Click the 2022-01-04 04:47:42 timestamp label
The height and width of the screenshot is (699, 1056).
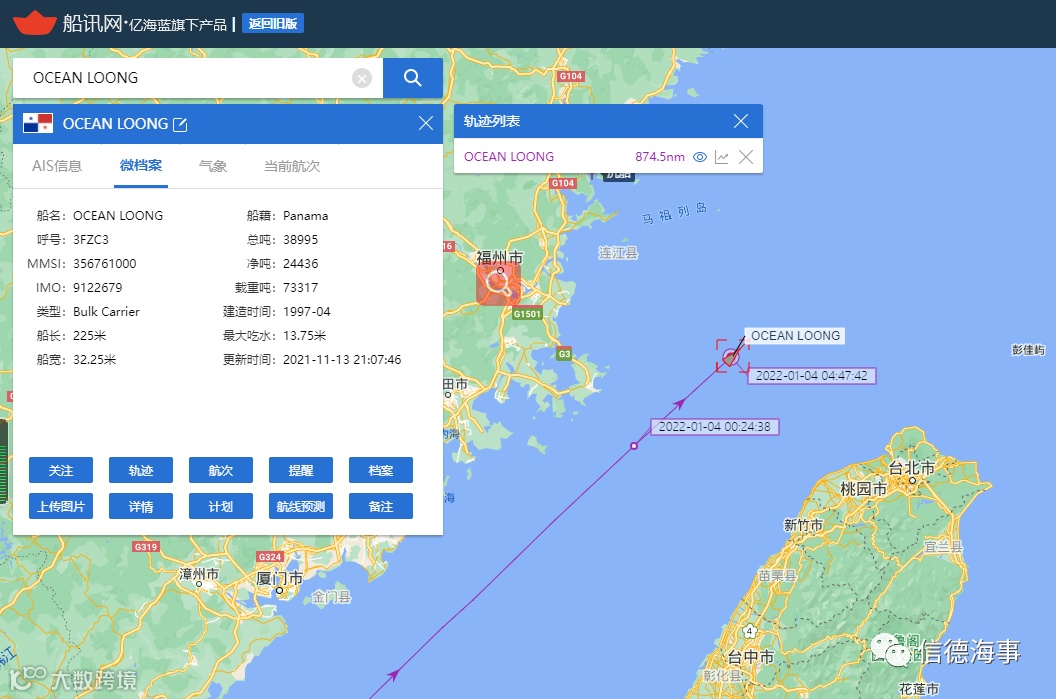[812, 376]
